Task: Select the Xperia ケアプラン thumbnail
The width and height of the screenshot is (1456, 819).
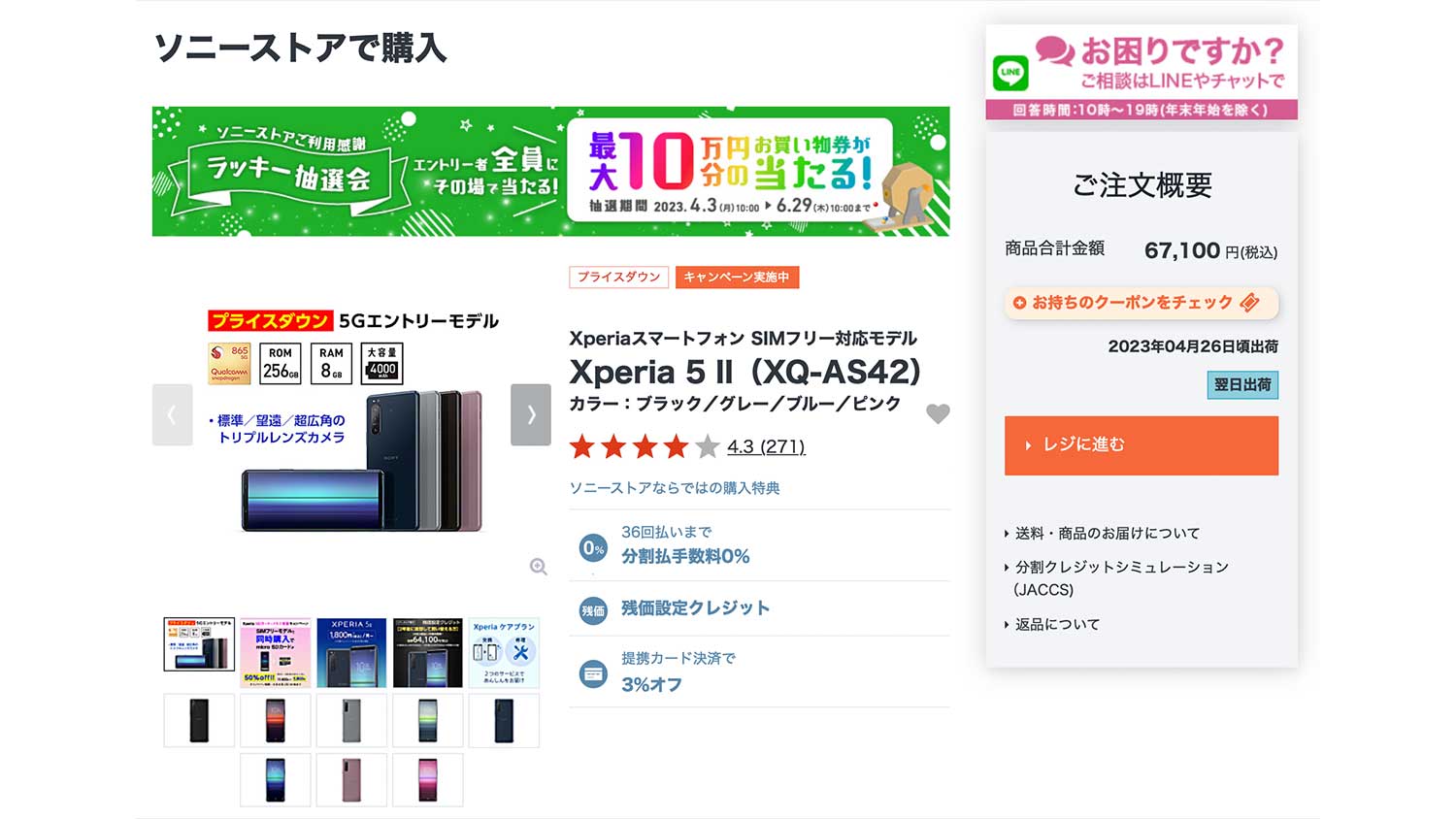Action: click(504, 653)
